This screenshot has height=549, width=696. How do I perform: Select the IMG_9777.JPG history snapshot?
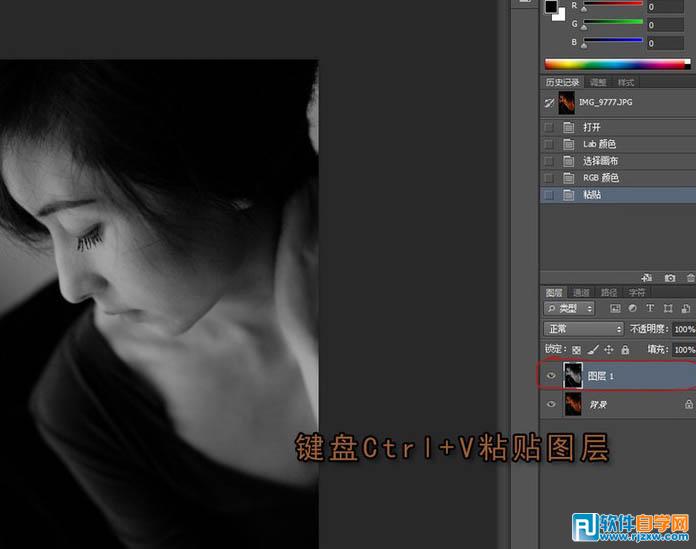[618, 103]
